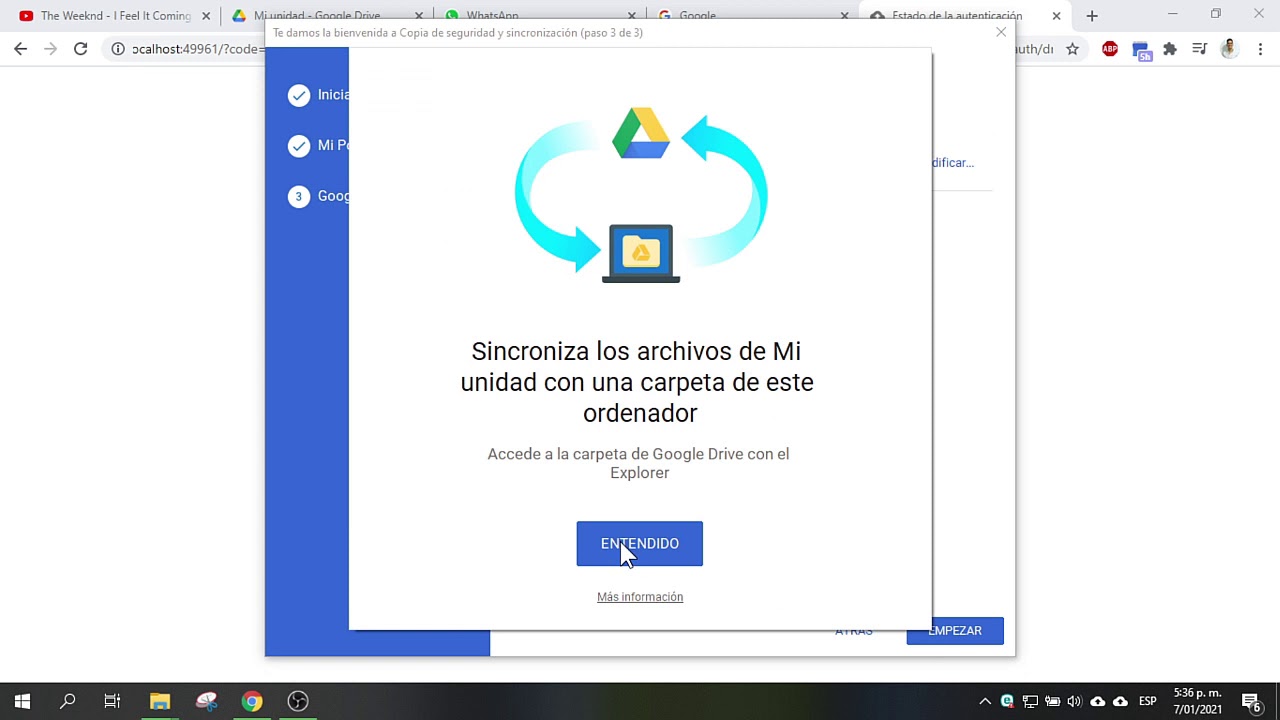
Task: Click the EMPEZAR button behind the dialog
Action: (955, 631)
